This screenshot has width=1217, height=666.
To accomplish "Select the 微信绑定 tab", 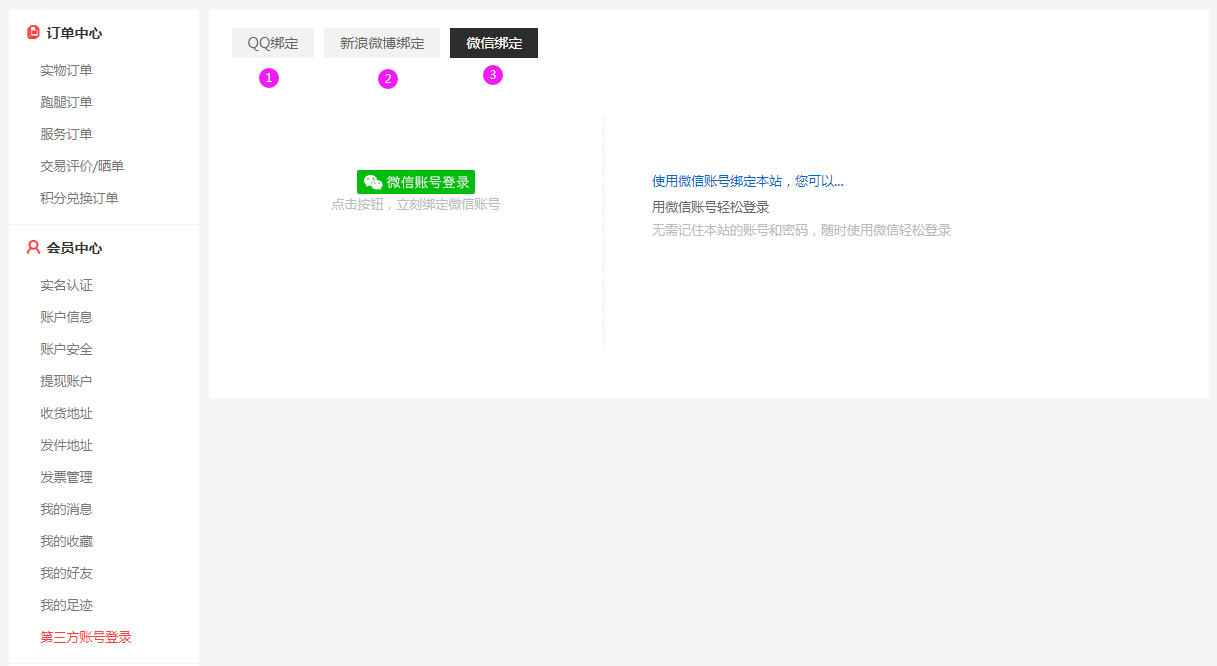I will pyautogui.click(x=494, y=43).
